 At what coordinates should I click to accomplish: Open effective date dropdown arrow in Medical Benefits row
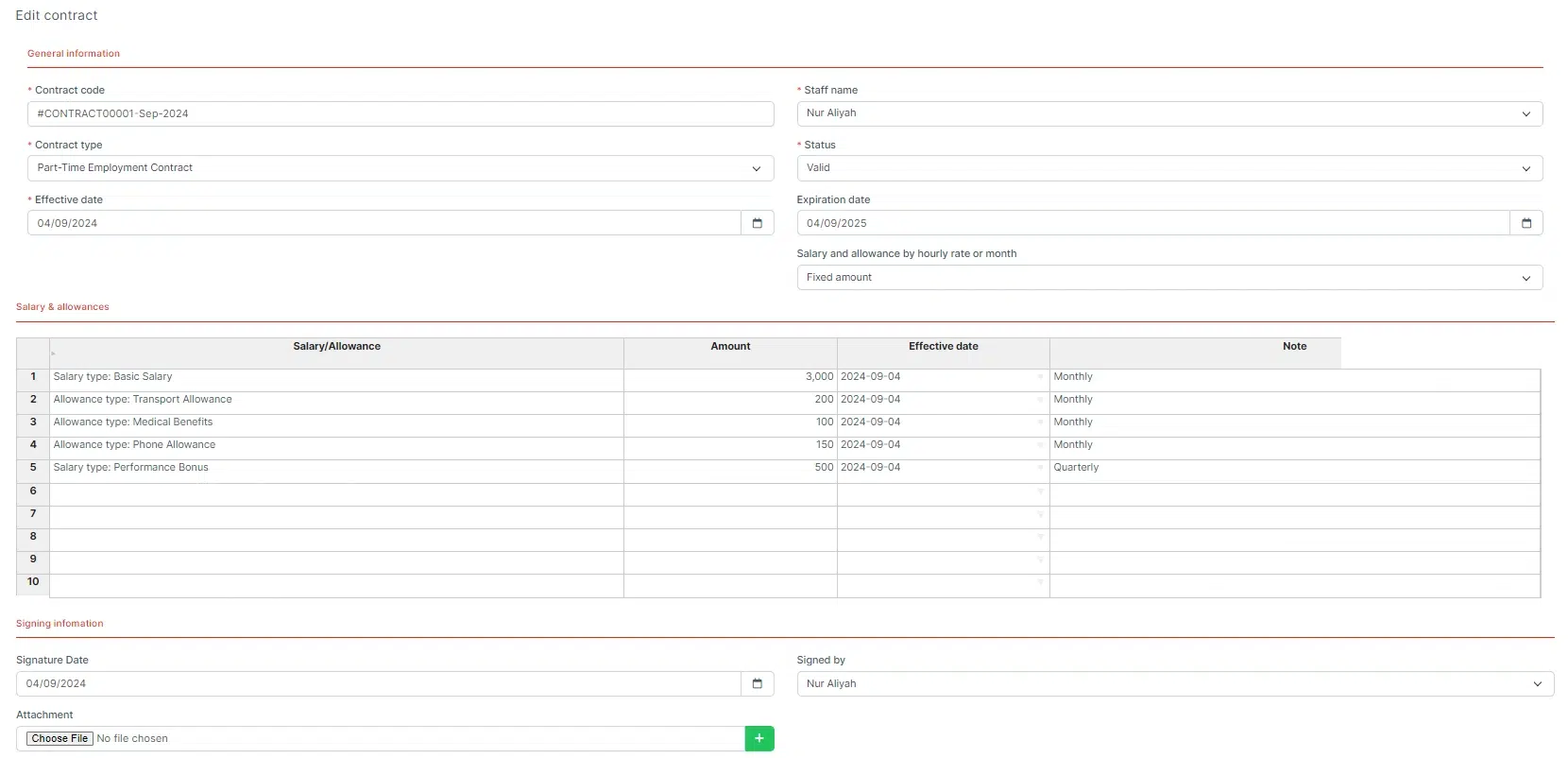[x=1041, y=422]
